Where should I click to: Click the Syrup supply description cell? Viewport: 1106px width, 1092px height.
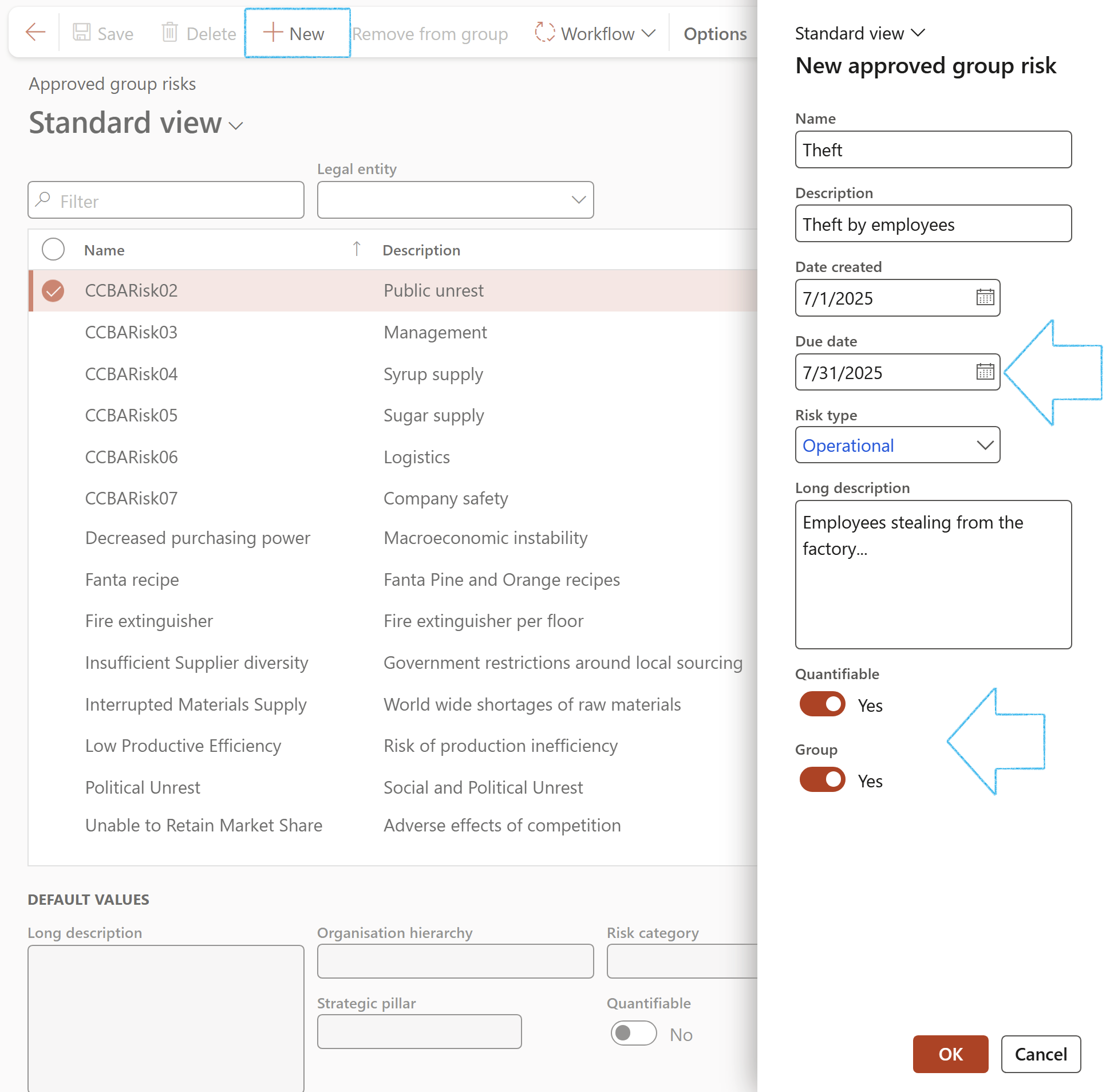point(433,374)
